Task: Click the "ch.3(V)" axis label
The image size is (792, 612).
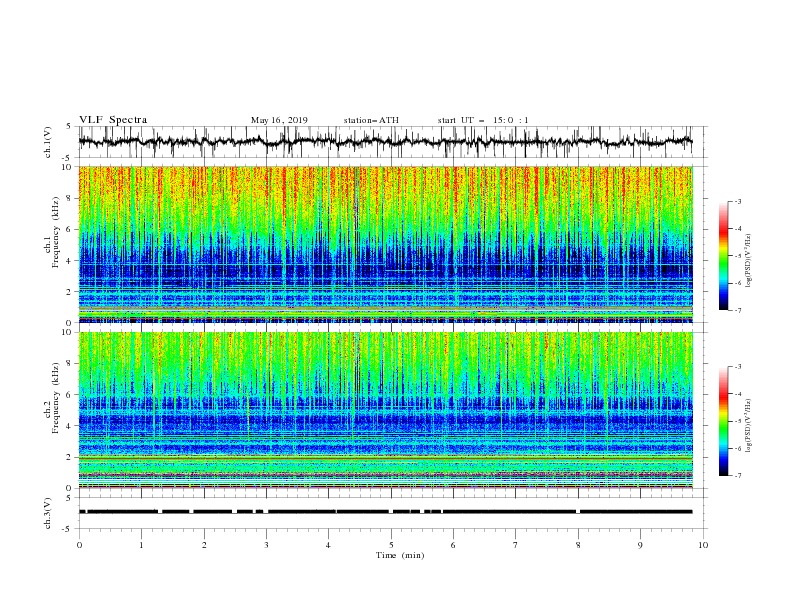Action: pyautogui.click(x=48, y=513)
